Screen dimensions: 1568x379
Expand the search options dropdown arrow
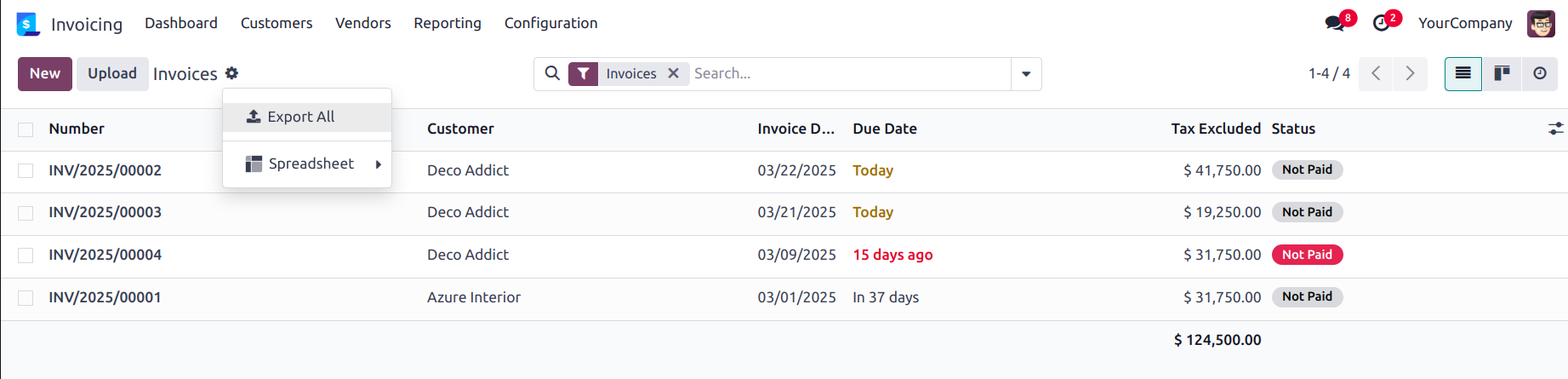[1026, 74]
